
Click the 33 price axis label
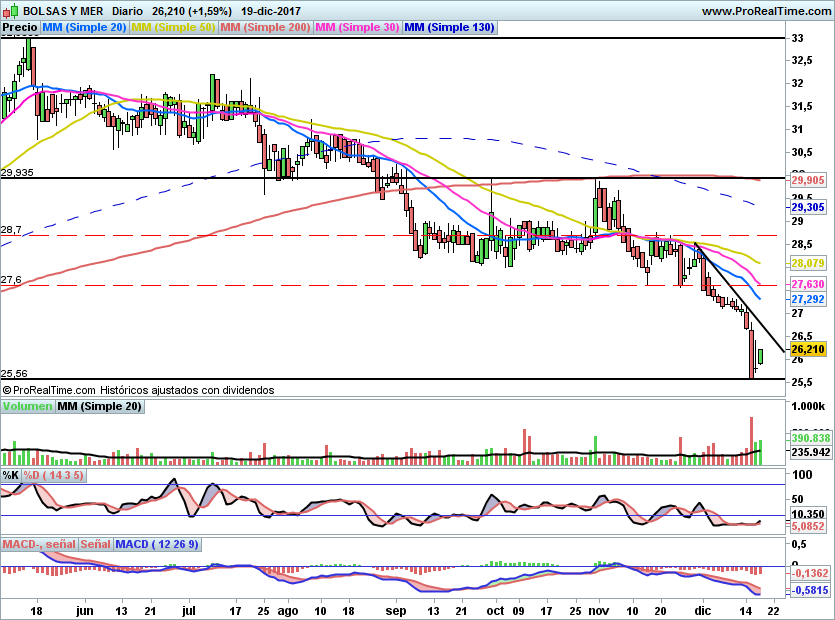click(x=798, y=38)
